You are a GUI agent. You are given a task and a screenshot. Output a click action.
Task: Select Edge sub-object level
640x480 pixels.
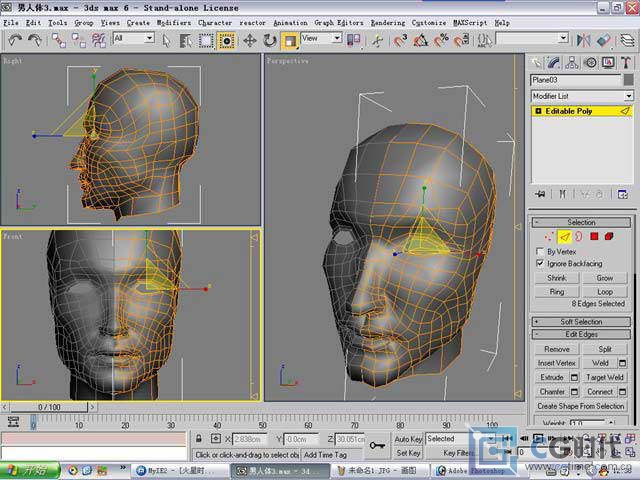[x=564, y=236]
